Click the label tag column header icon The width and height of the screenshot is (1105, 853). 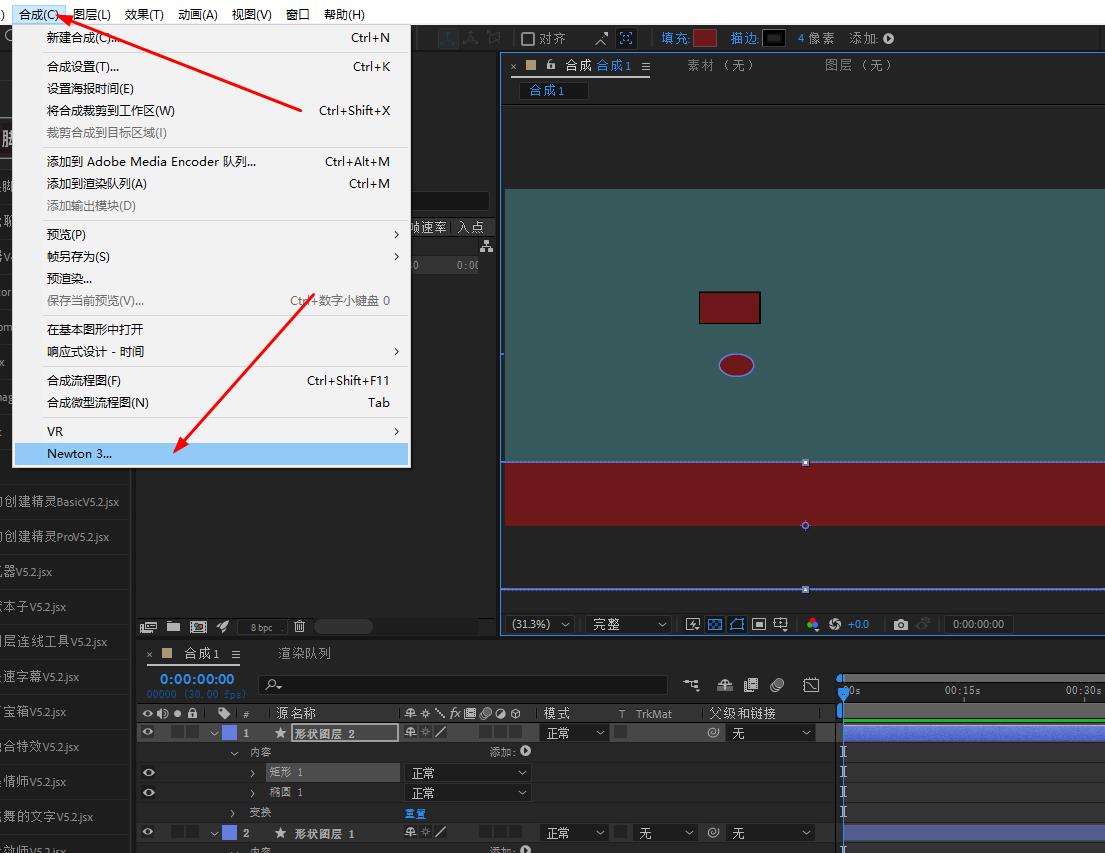(224, 713)
